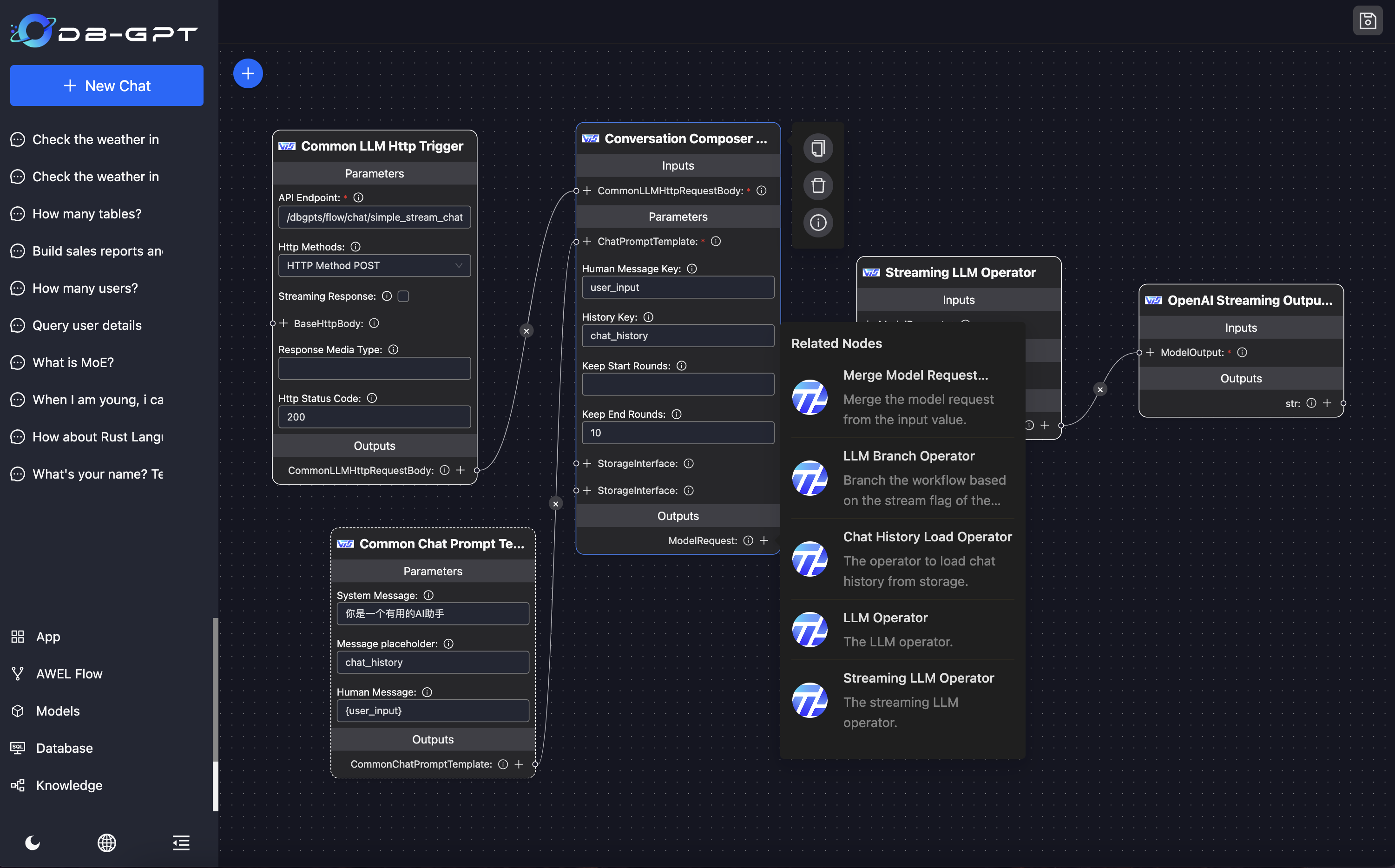The image size is (1395, 868).
Task: Open node info from the floating toolbar
Action: (818, 223)
